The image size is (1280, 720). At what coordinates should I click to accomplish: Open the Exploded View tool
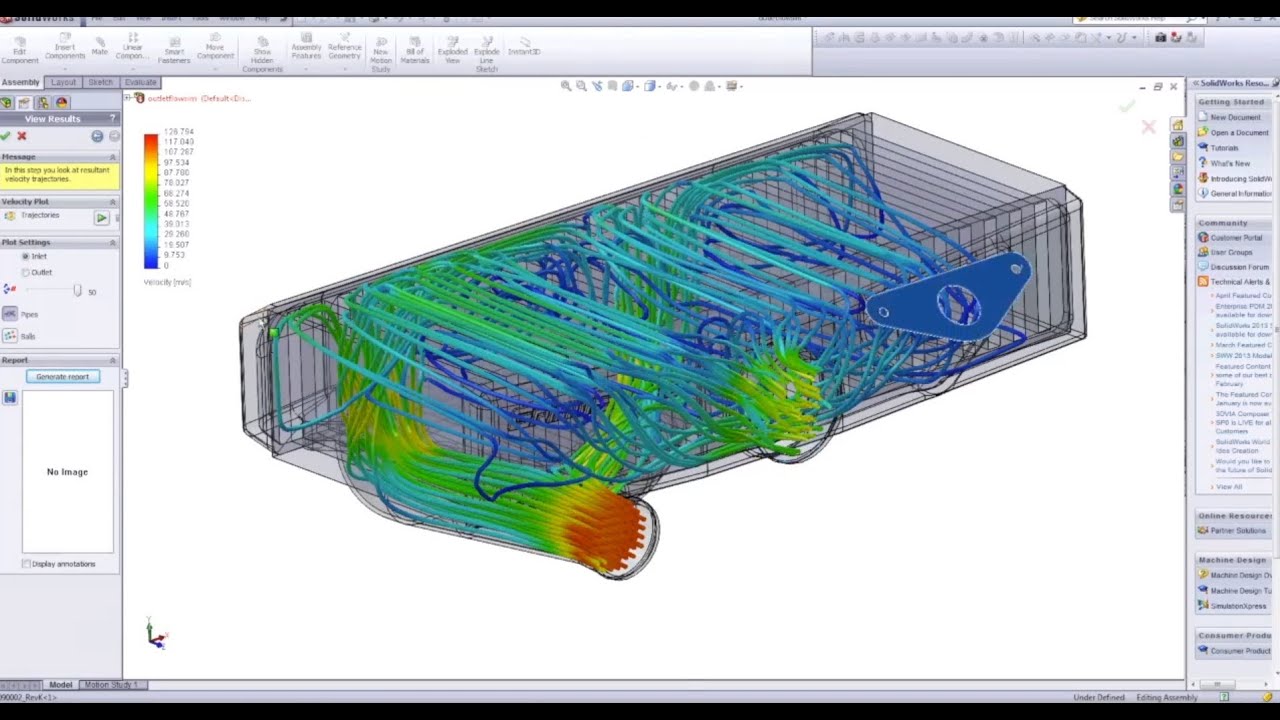coord(452,50)
